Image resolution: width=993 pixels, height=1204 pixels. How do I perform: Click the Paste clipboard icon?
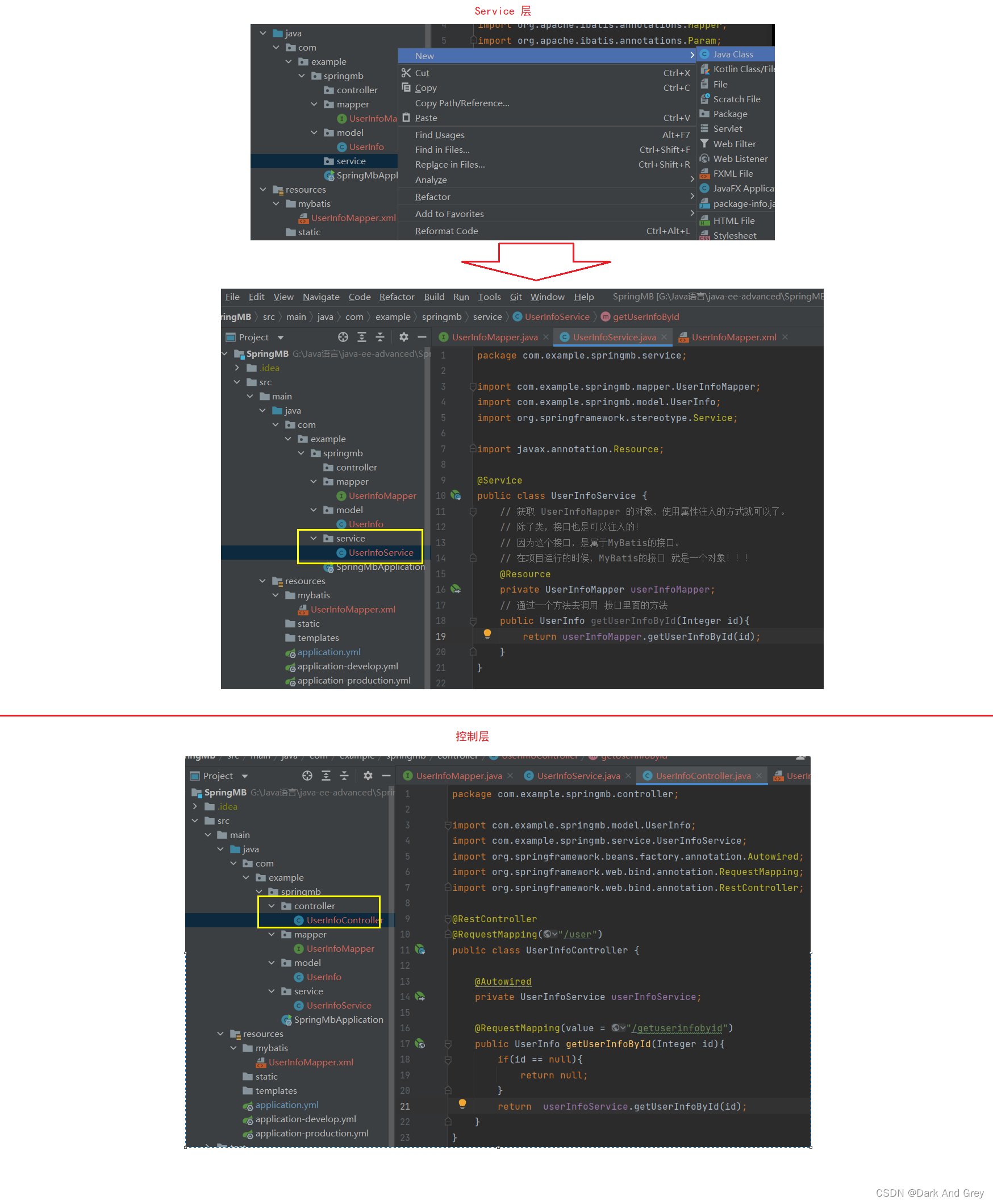click(406, 117)
